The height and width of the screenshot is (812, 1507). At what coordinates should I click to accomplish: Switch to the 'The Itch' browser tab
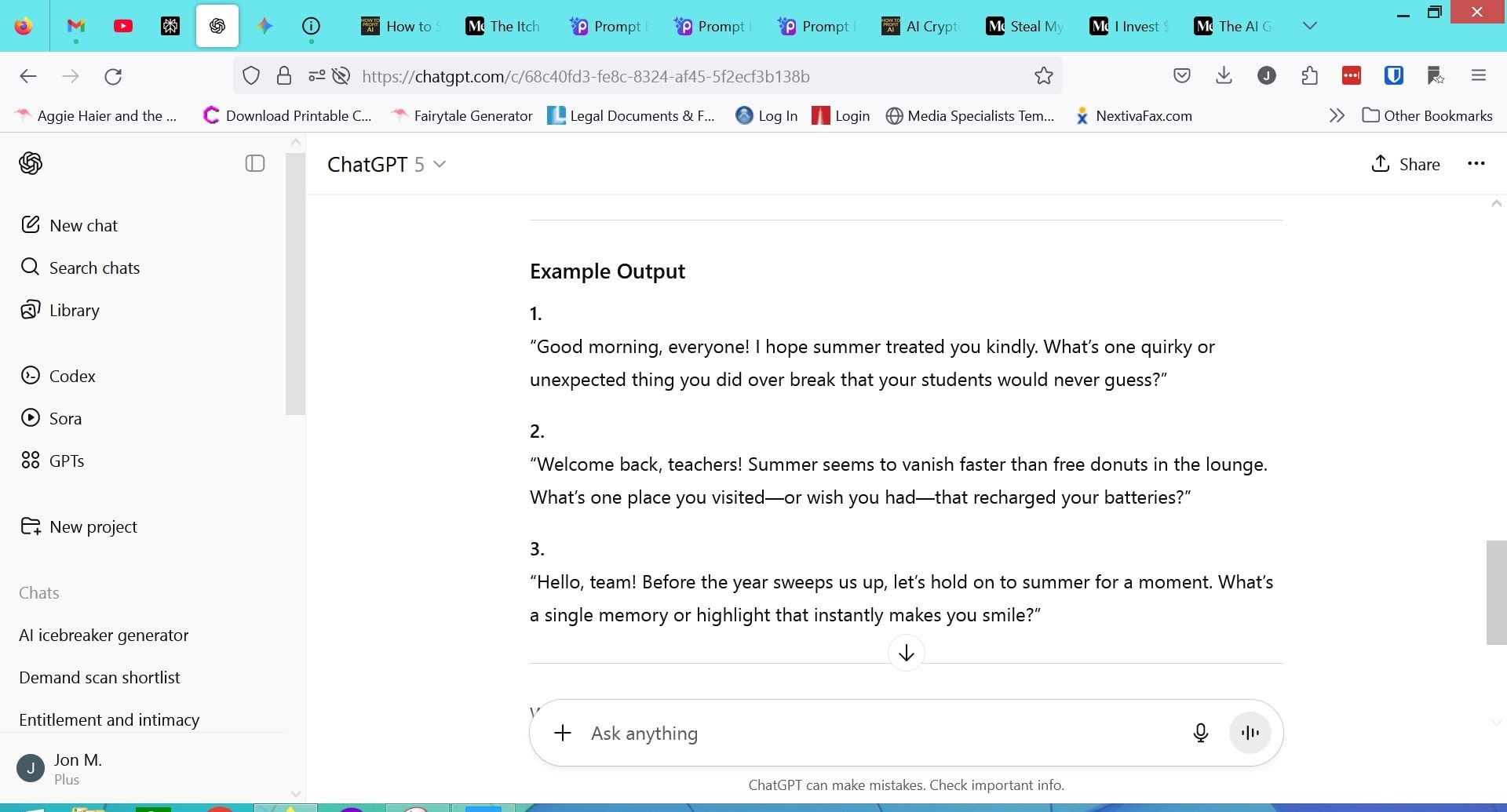pyautogui.click(x=503, y=26)
